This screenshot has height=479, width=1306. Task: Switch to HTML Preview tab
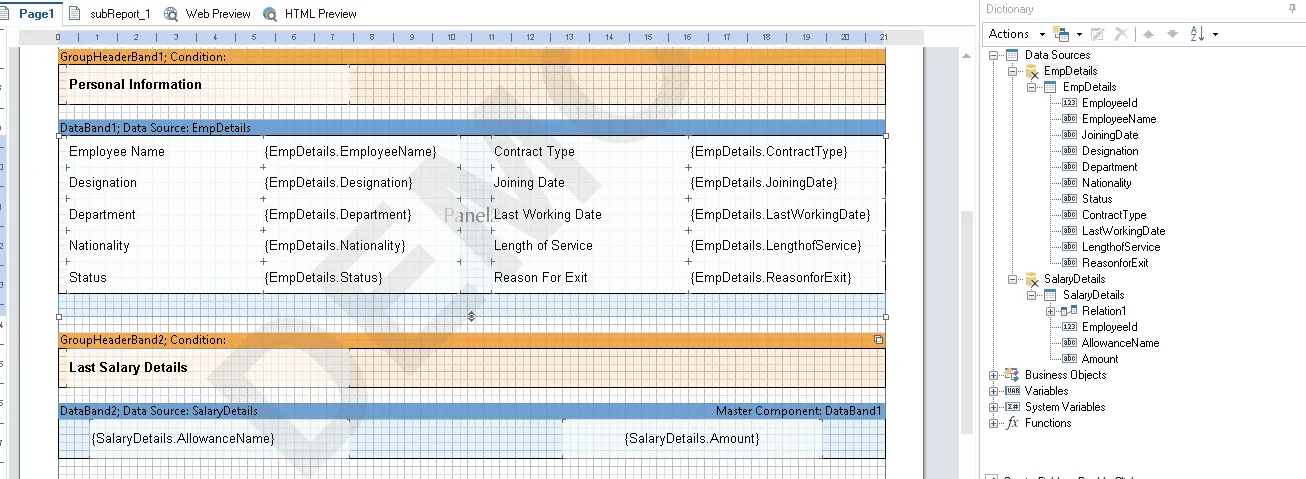coord(309,14)
